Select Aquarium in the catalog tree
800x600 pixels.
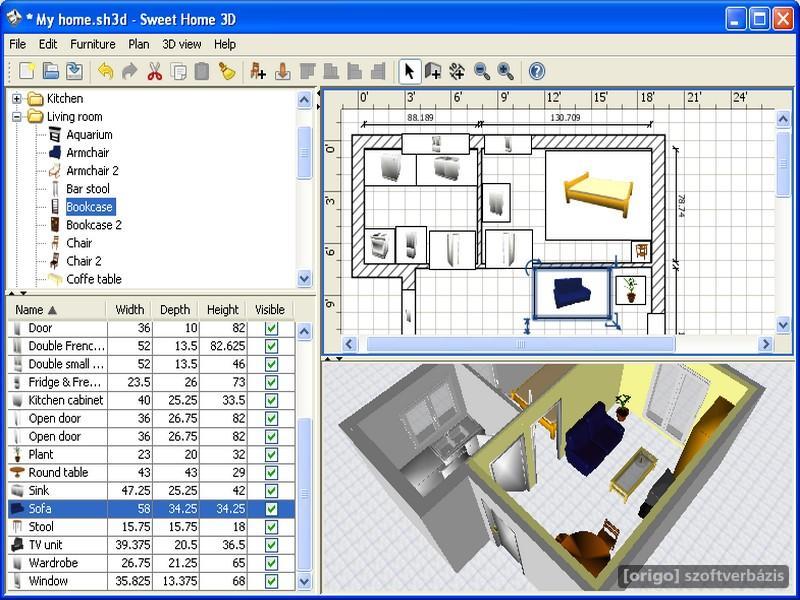pos(89,135)
